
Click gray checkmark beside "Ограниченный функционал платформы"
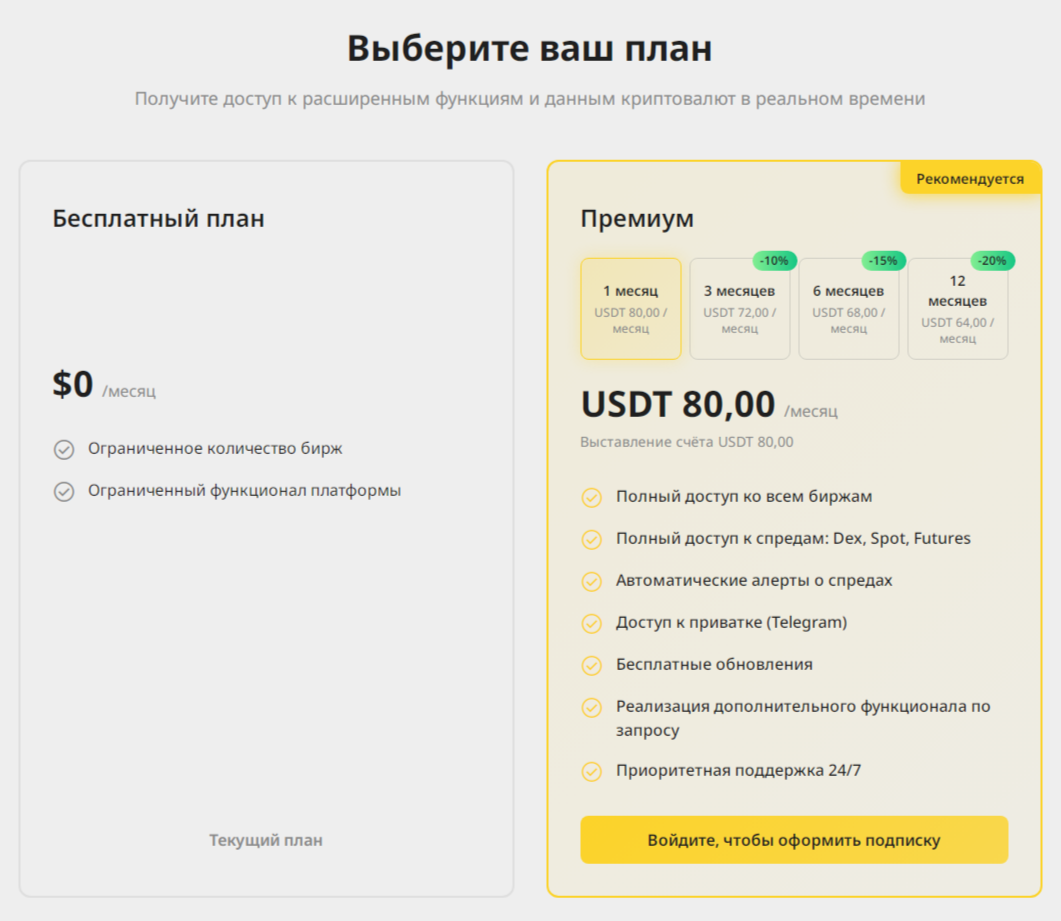(x=64, y=491)
